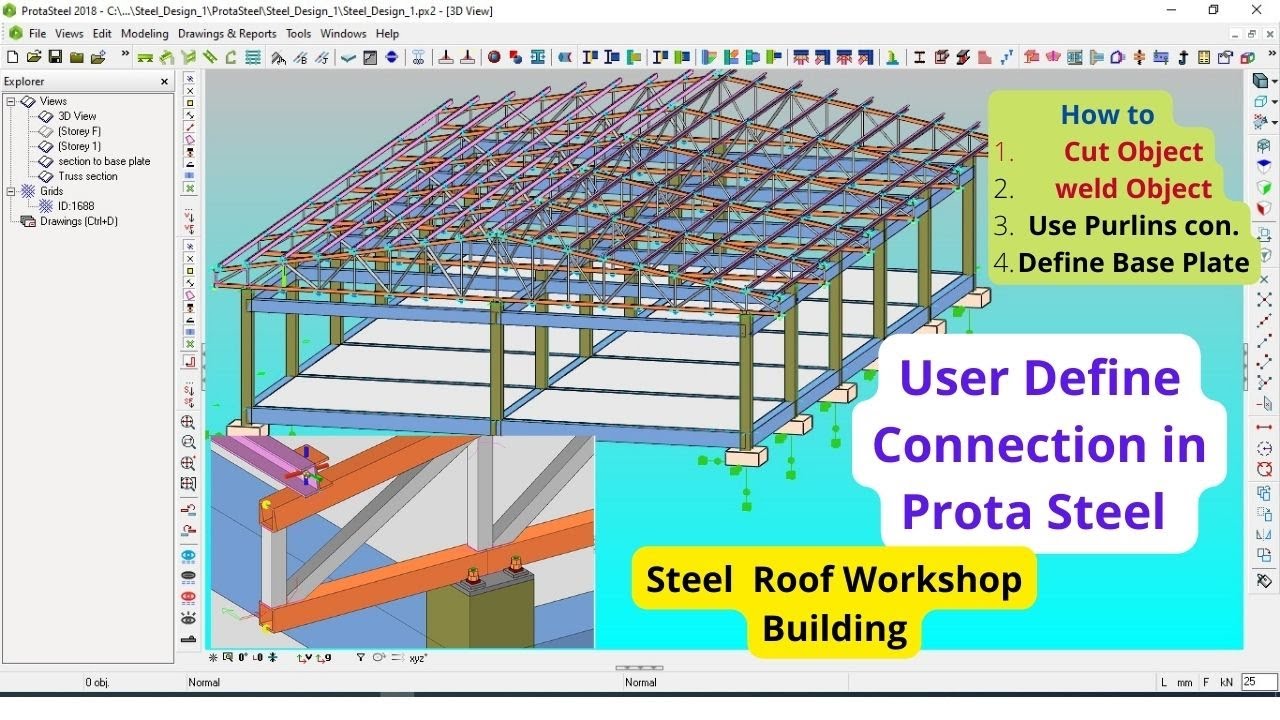Select 'section to base plate' view
This screenshot has width=1280, height=720.
(104, 161)
